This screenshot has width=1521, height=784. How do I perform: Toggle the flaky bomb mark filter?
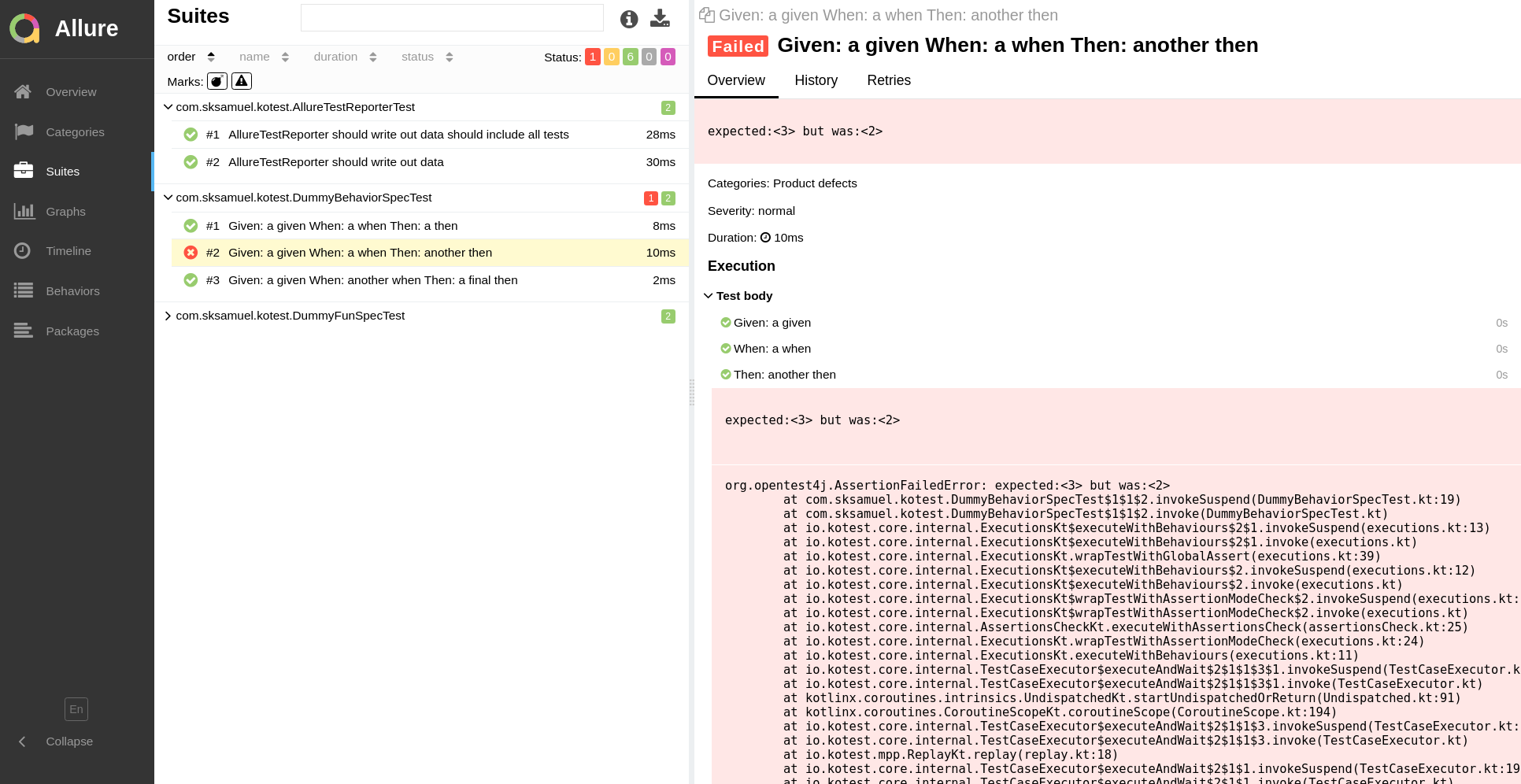(x=217, y=81)
